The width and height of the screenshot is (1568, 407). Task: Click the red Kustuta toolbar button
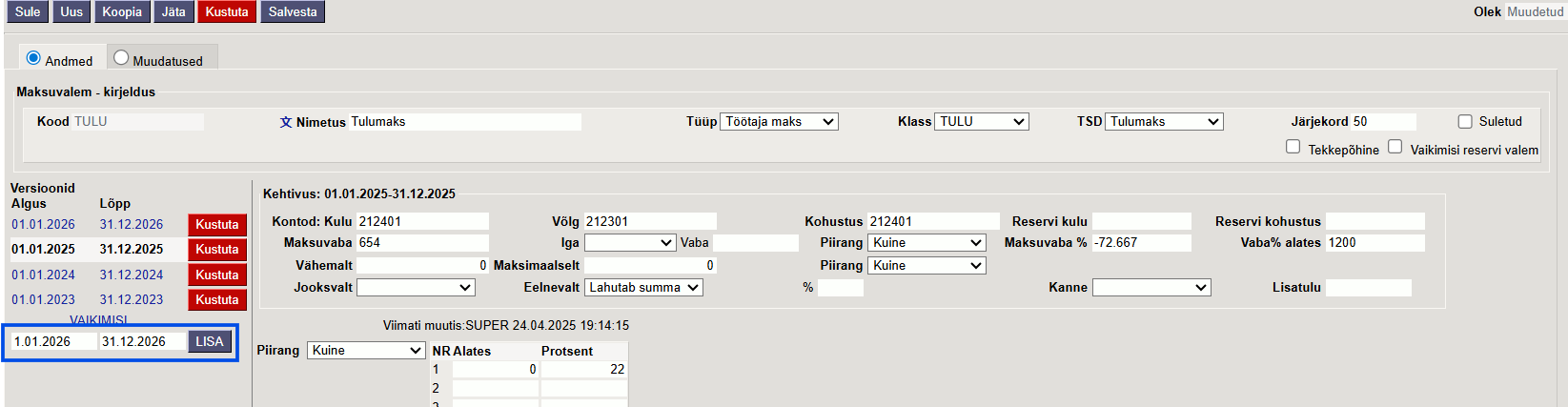click(x=227, y=11)
